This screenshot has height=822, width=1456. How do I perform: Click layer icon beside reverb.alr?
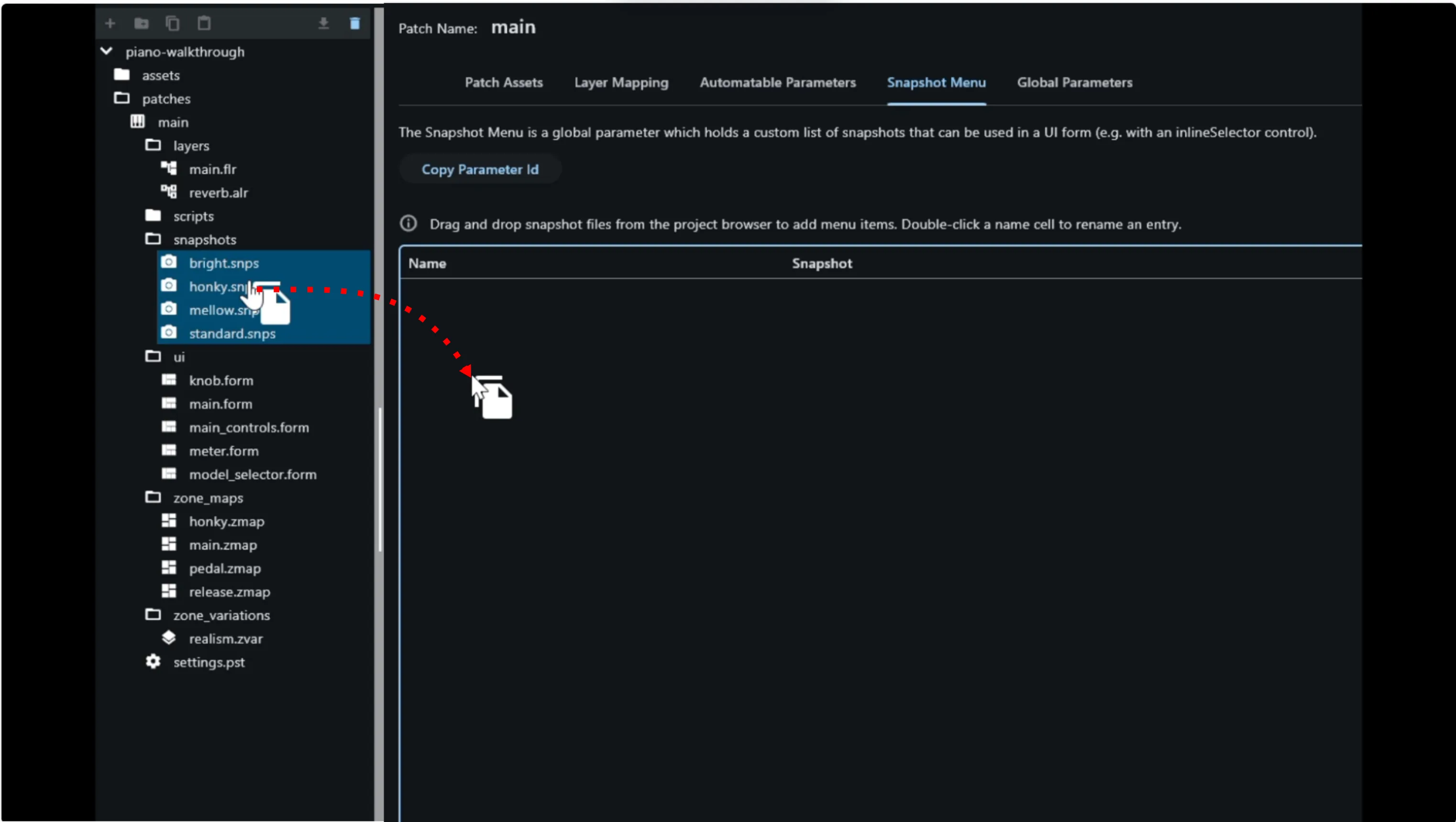[168, 192]
